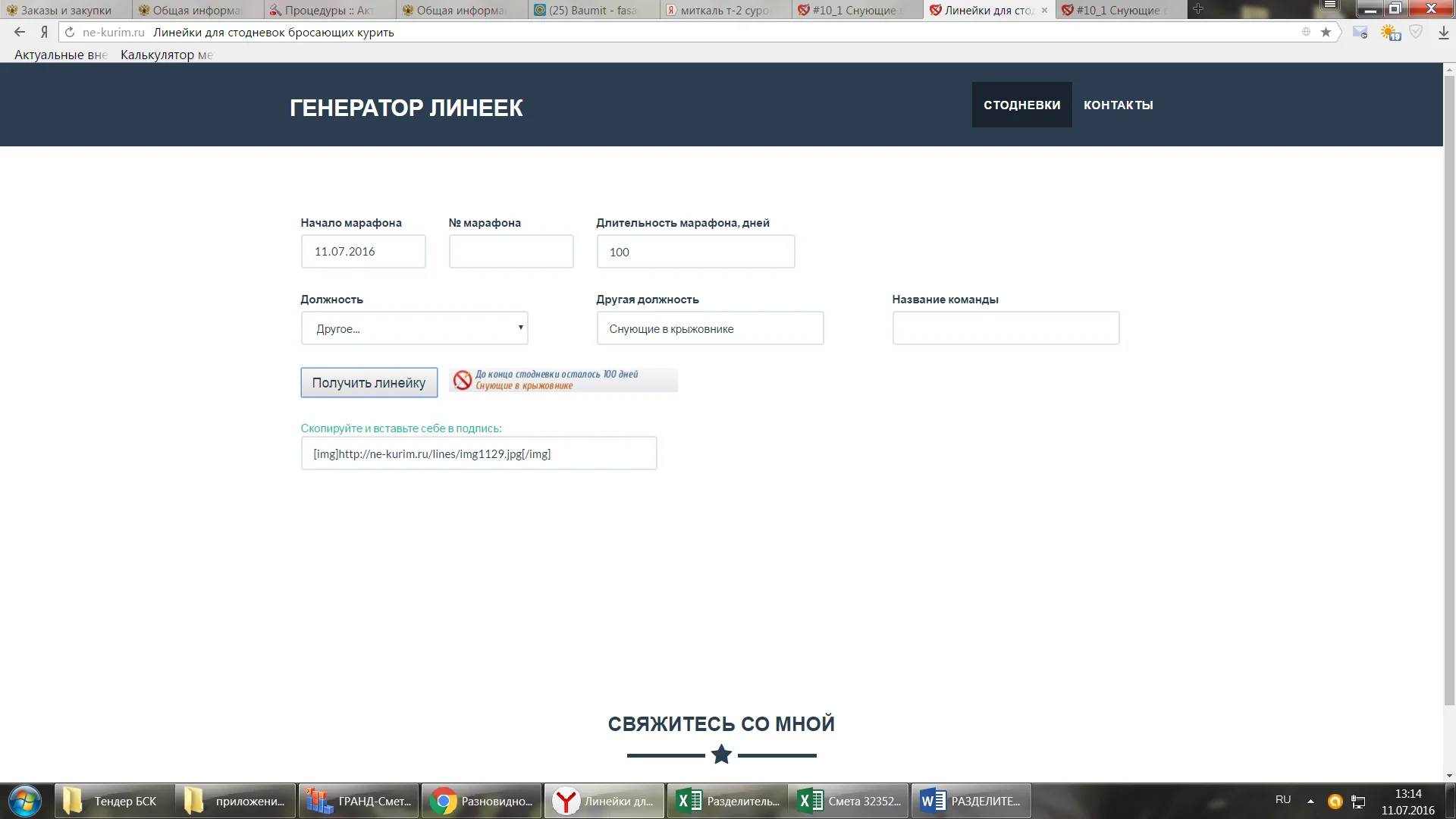This screenshot has height=819, width=1456.
Task: Open Yandex Browser from the taskbar
Action: [604, 801]
